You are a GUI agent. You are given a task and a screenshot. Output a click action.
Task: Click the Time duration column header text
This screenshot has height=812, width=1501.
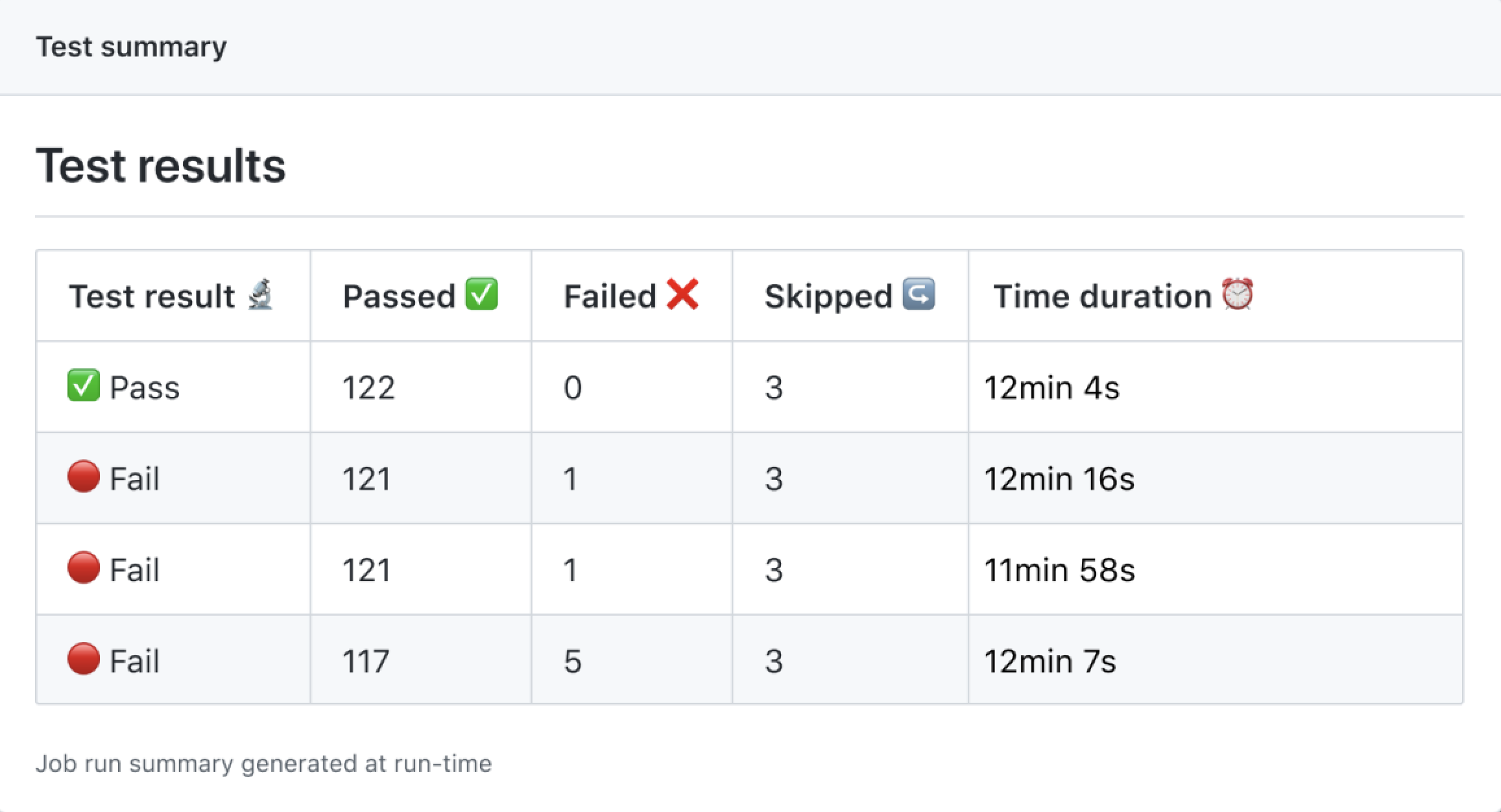(x=1102, y=296)
